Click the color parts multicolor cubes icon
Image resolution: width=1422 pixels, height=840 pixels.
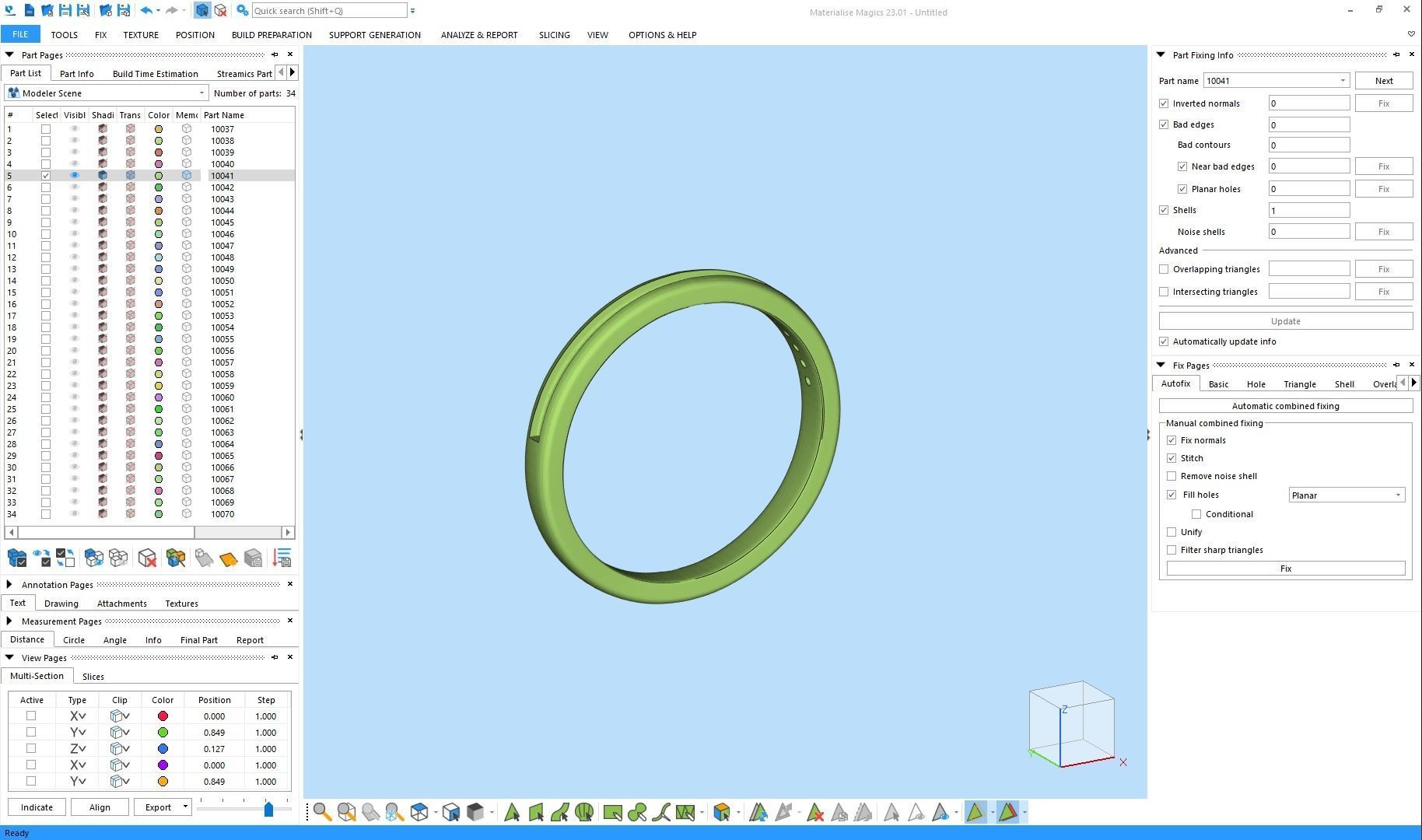176,558
